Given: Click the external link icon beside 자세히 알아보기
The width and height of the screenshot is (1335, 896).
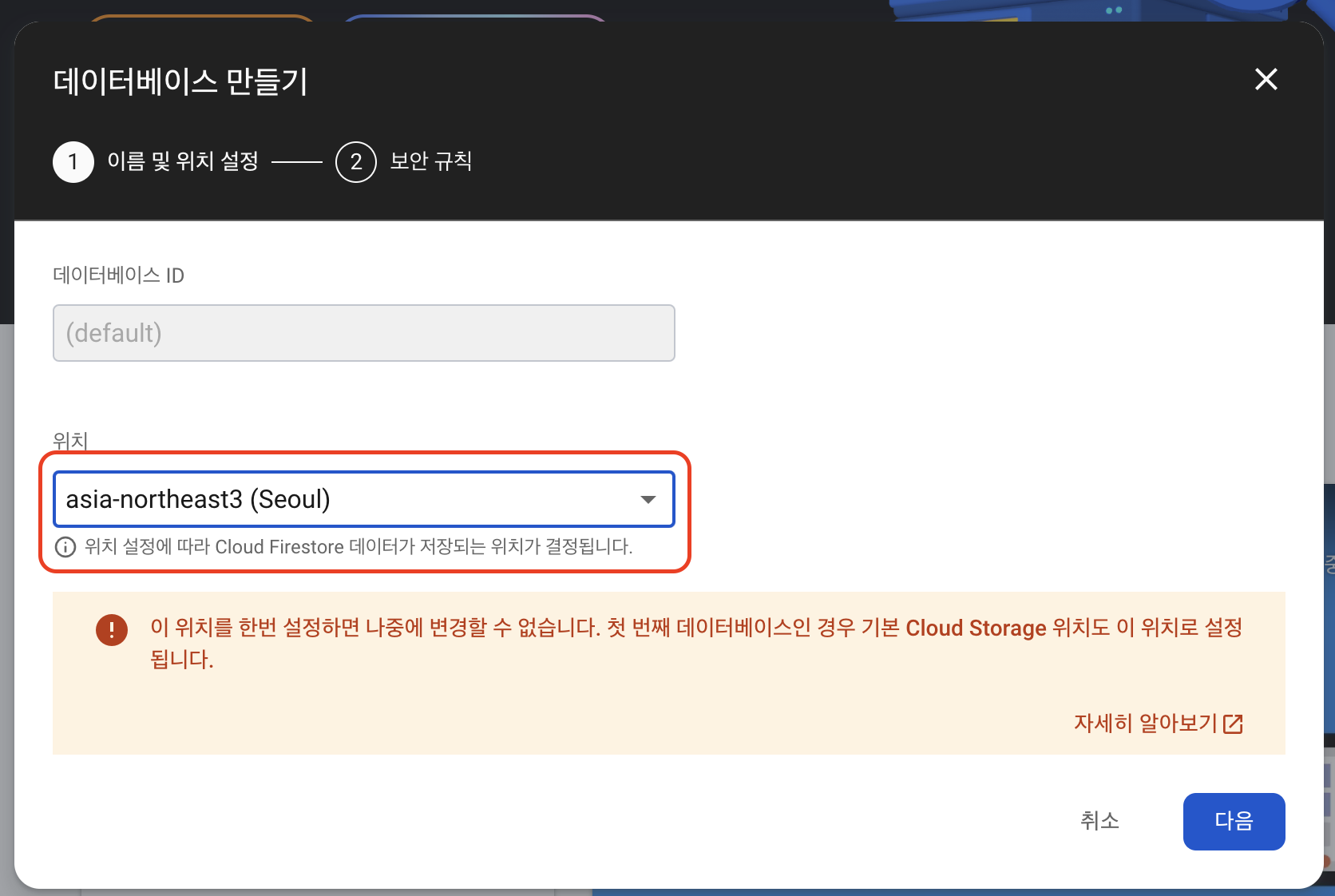Looking at the screenshot, I should click(x=1234, y=724).
